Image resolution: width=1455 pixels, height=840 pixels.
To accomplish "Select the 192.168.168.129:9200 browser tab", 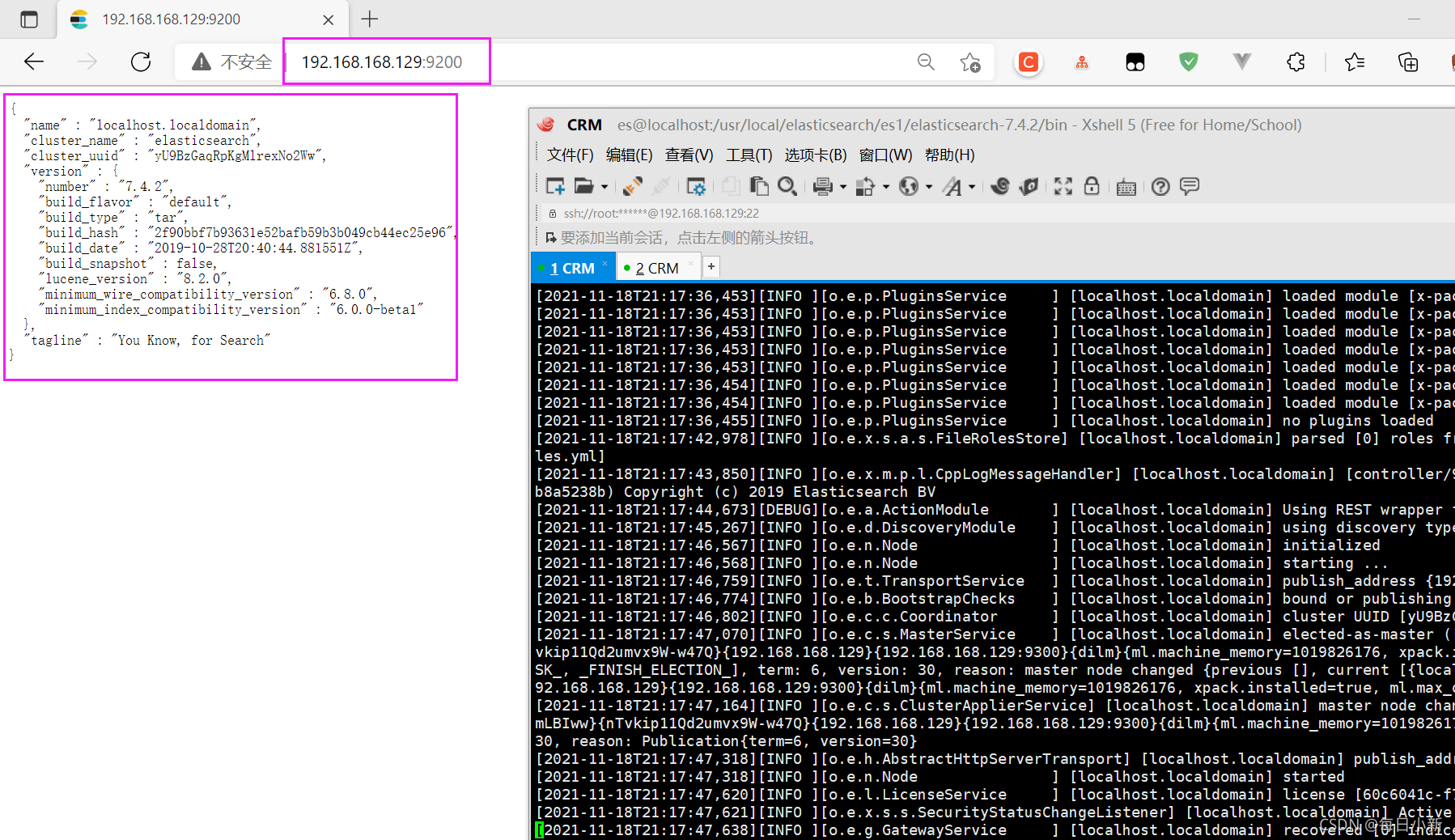I will (202, 19).
